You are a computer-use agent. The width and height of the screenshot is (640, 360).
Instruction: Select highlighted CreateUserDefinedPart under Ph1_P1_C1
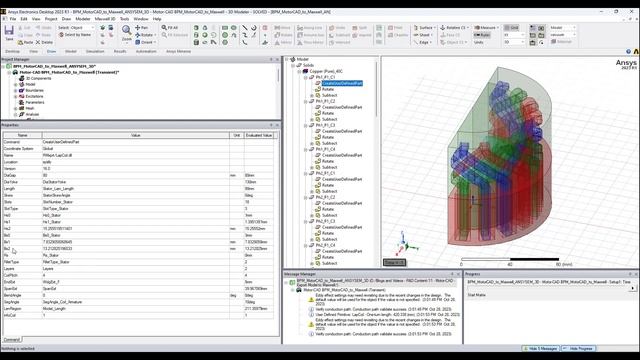[342, 83]
